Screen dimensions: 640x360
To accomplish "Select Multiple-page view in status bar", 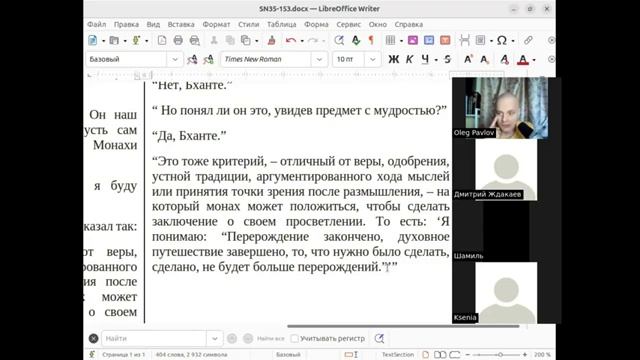I will point(440,355).
